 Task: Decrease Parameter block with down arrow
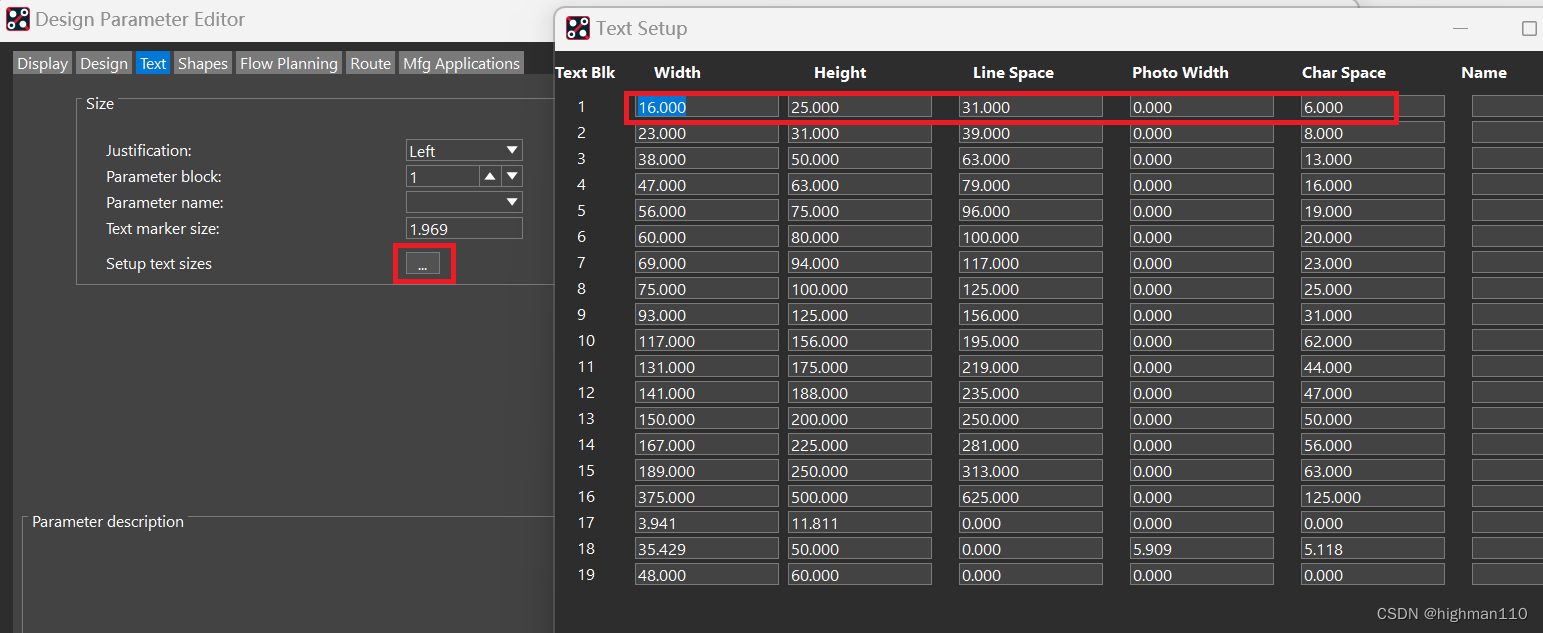512,177
